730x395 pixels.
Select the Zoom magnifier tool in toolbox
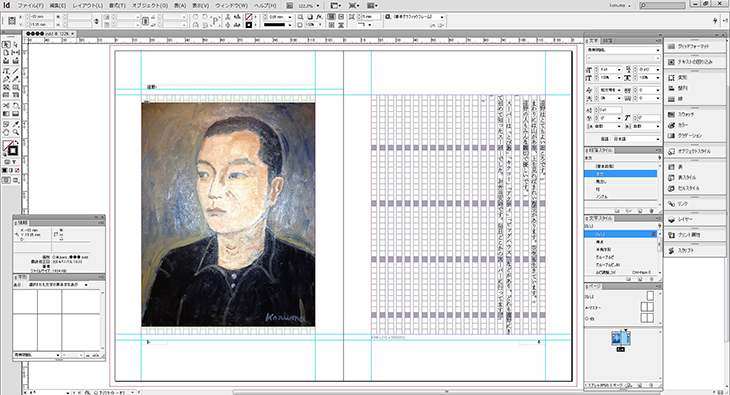(15, 132)
